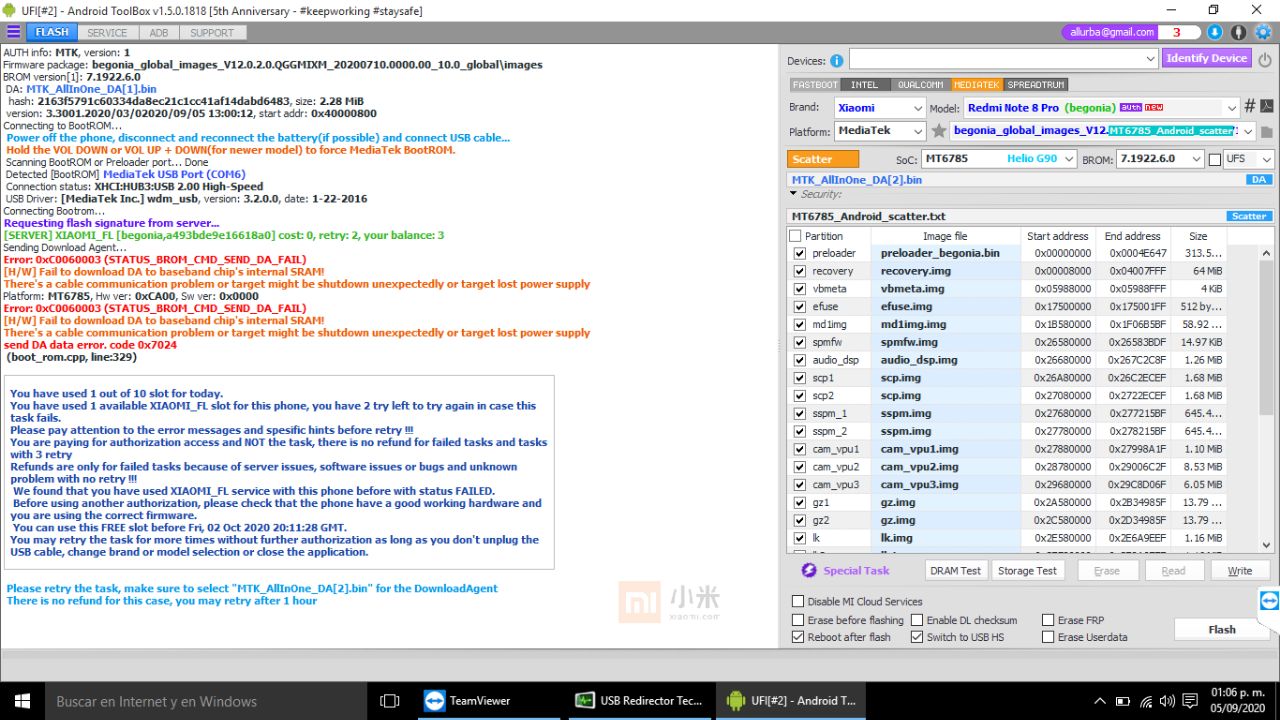Open Task View on the taskbar

pyautogui.click(x=390, y=701)
